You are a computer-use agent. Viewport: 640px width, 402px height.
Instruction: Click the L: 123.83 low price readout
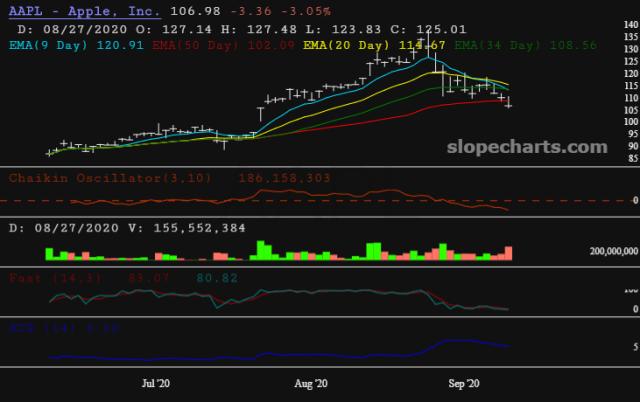point(344,29)
